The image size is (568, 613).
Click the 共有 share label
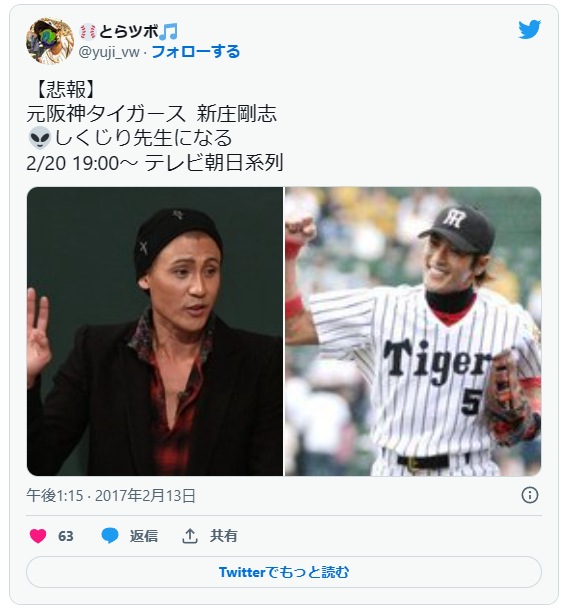point(224,536)
